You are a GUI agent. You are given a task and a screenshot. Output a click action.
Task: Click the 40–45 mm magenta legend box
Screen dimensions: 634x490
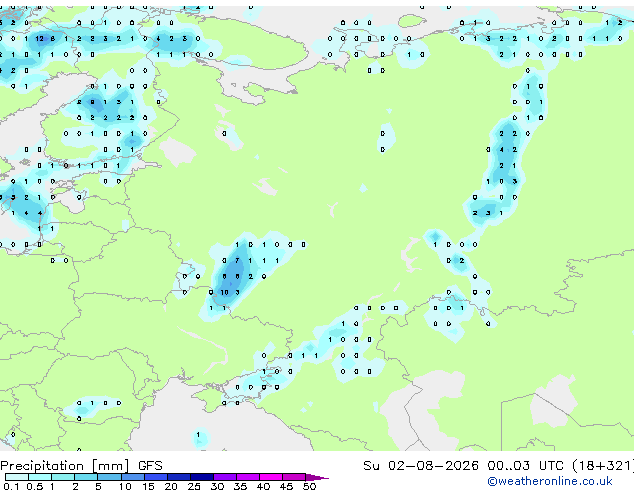271,477
